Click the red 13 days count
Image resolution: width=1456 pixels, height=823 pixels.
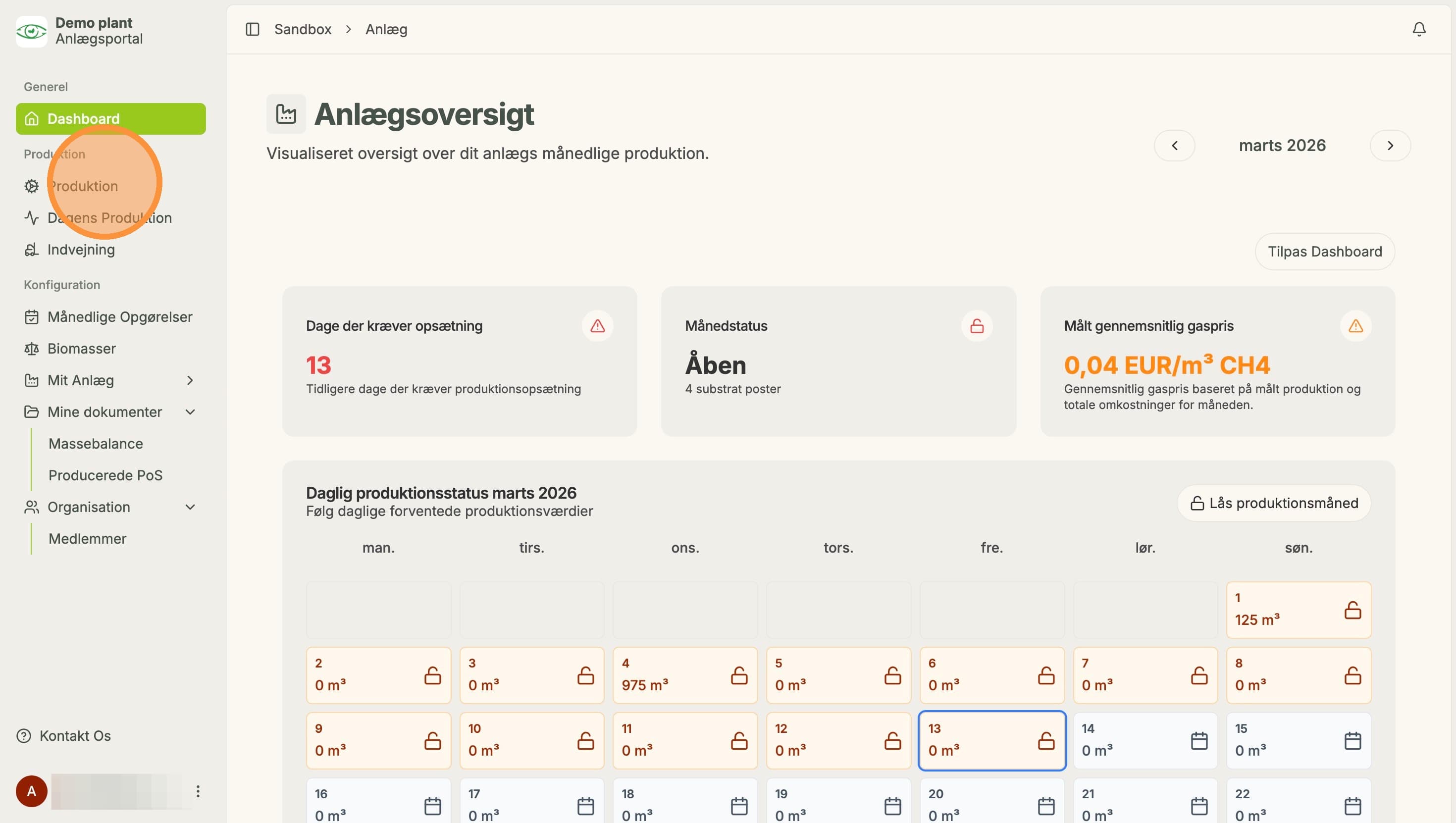coord(318,365)
